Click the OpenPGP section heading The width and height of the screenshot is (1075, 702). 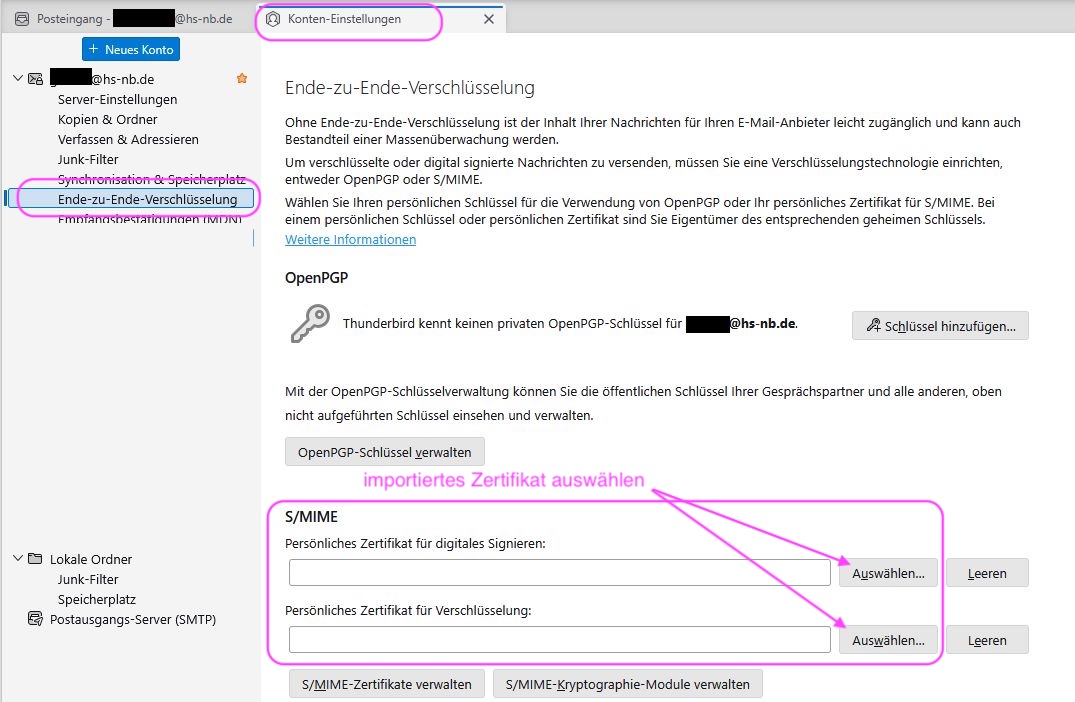point(317,278)
